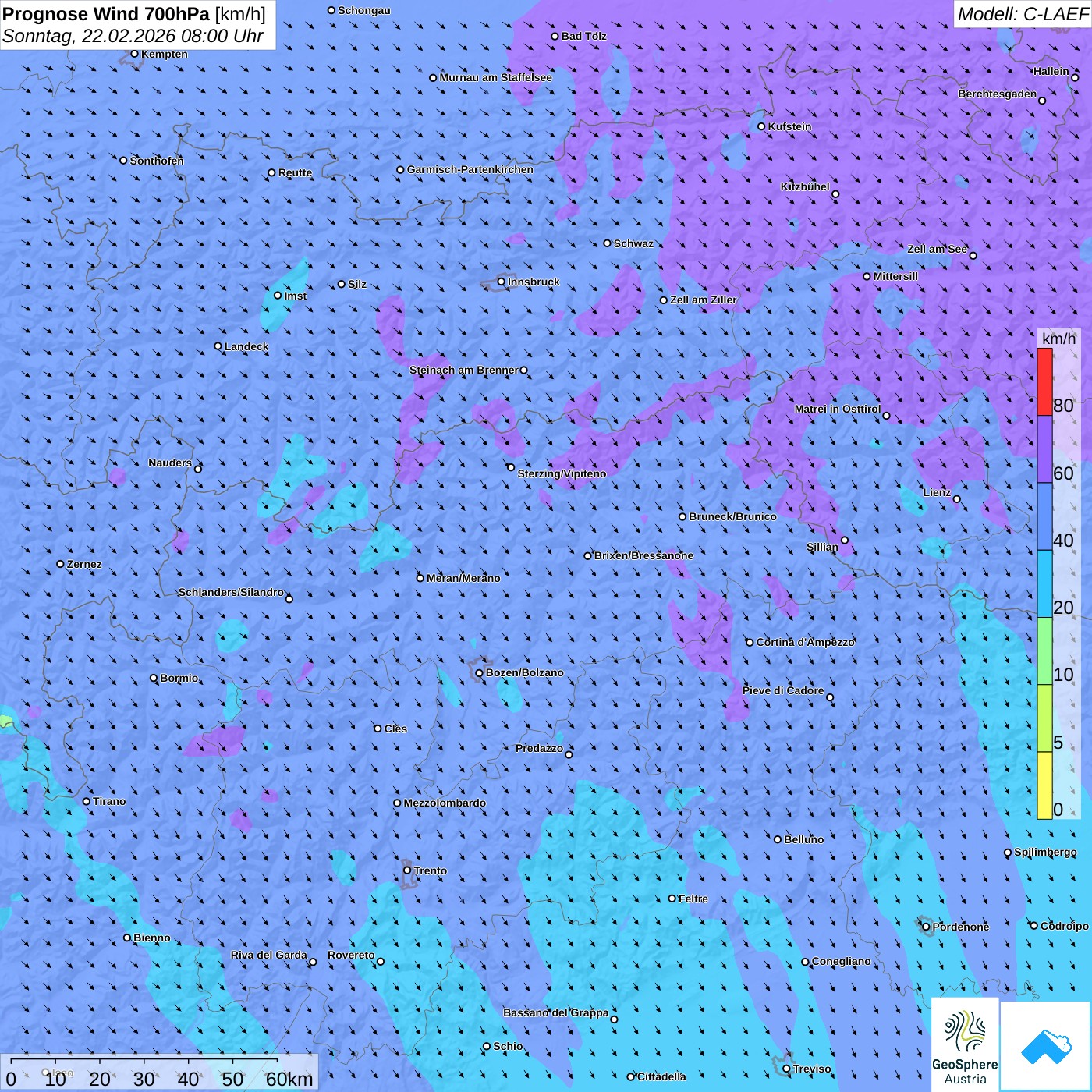
Task: Click the 'Riva del Garda' label
Action: [268, 955]
